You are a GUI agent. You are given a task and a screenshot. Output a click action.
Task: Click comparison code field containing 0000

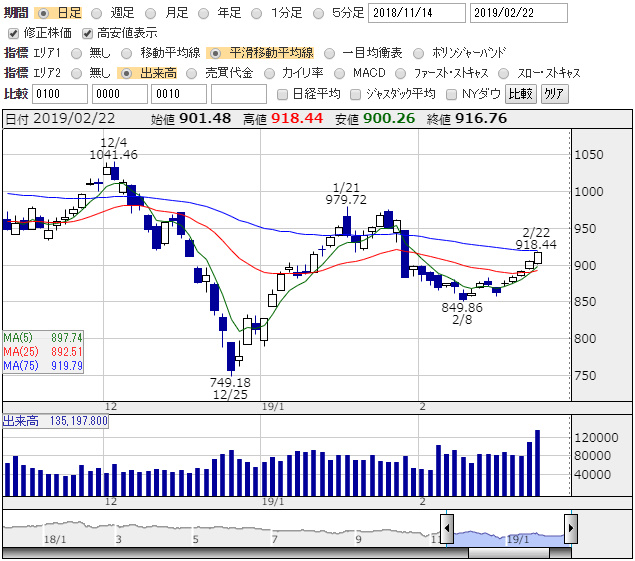120,94
